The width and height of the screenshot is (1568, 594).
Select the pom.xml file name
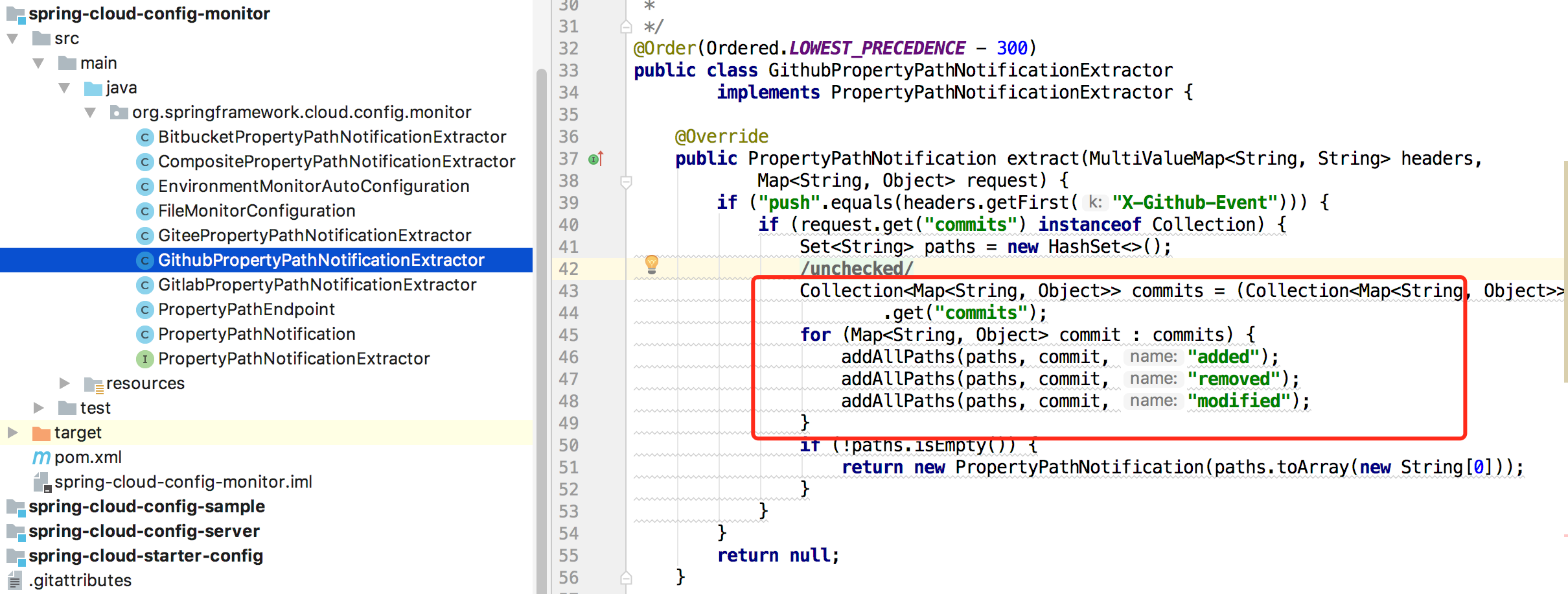[x=88, y=457]
